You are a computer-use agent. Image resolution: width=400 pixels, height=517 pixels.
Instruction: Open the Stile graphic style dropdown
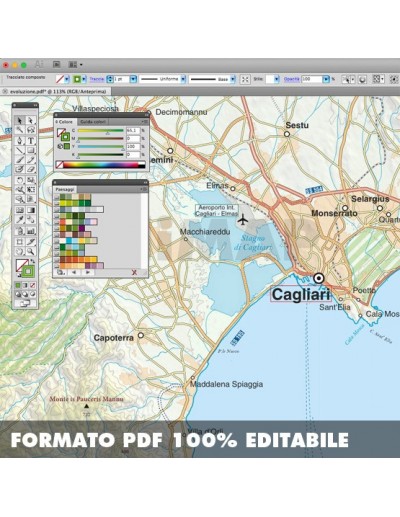pos(277,79)
